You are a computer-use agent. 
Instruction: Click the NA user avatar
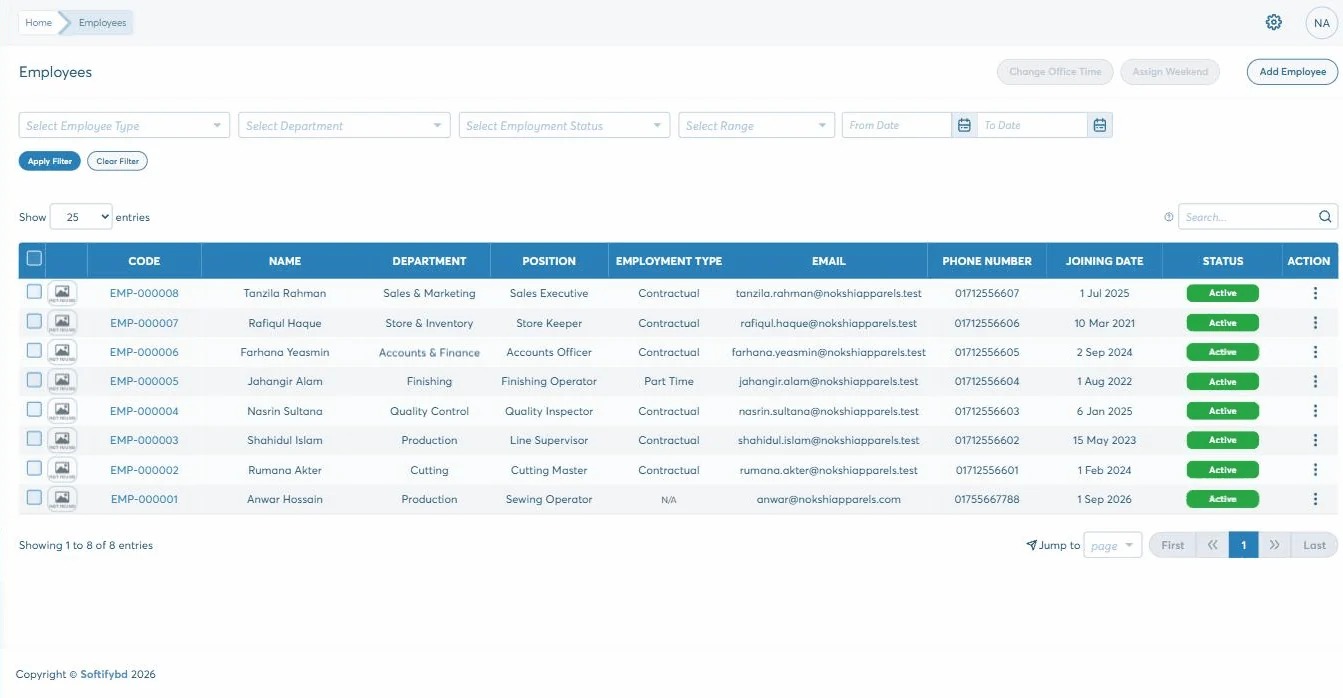(1321, 23)
